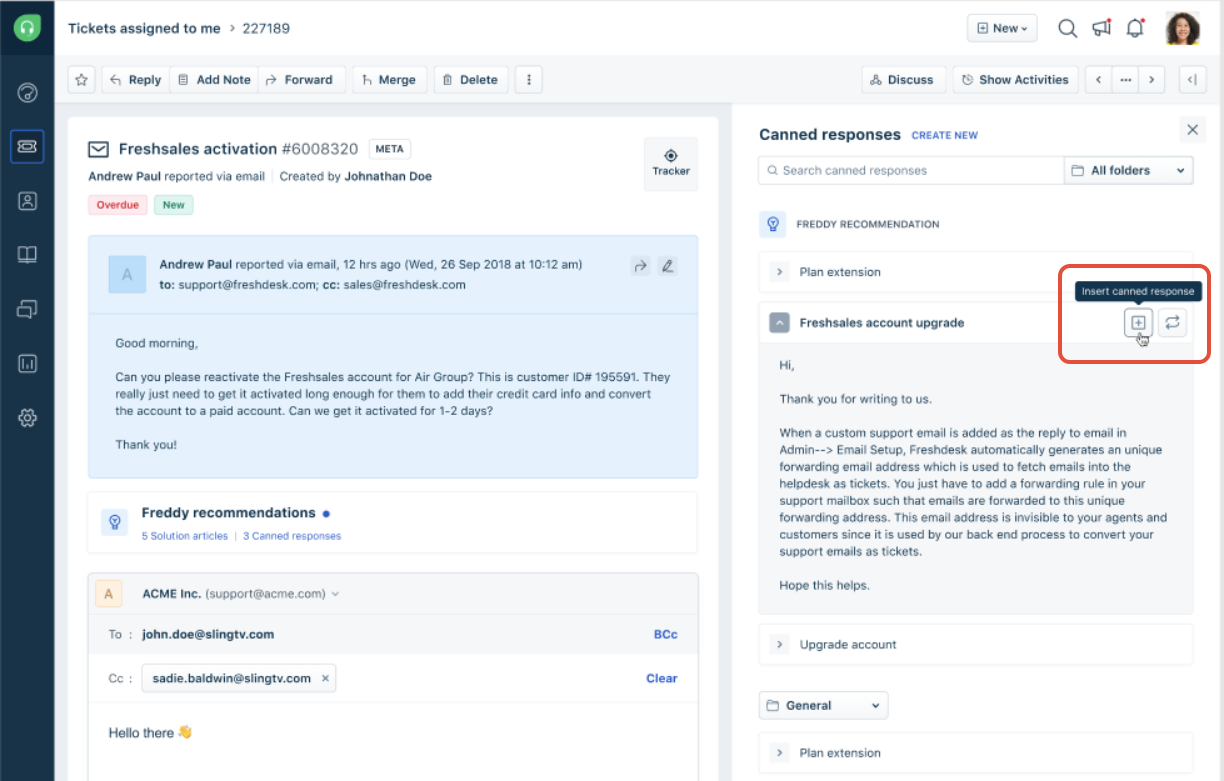Open the Tracker button
This screenshot has width=1224, height=781.
pyautogui.click(x=671, y=163)
